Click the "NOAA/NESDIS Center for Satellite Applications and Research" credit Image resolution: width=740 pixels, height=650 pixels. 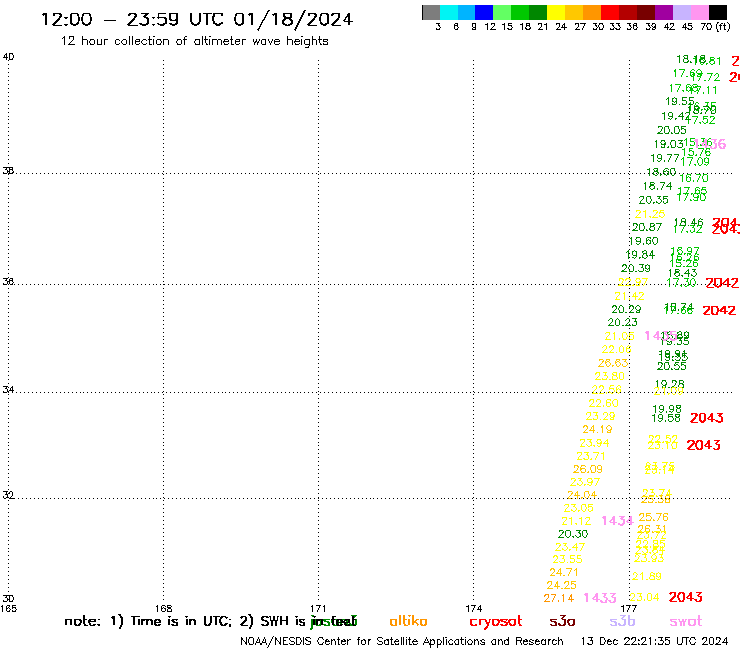click(x=402, y=642)
